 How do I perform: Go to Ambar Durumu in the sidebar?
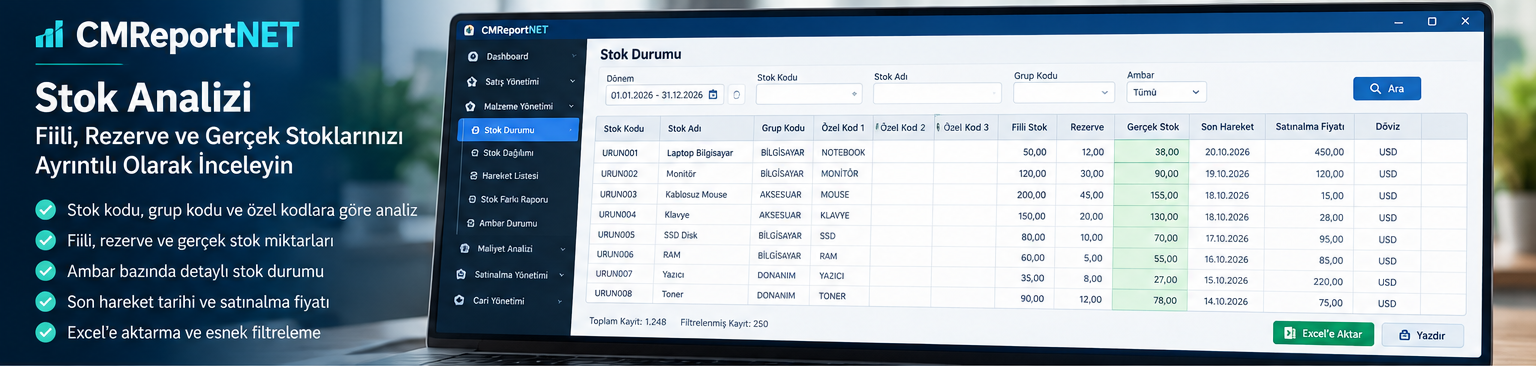pyautogui.click(x=501, y=223)
